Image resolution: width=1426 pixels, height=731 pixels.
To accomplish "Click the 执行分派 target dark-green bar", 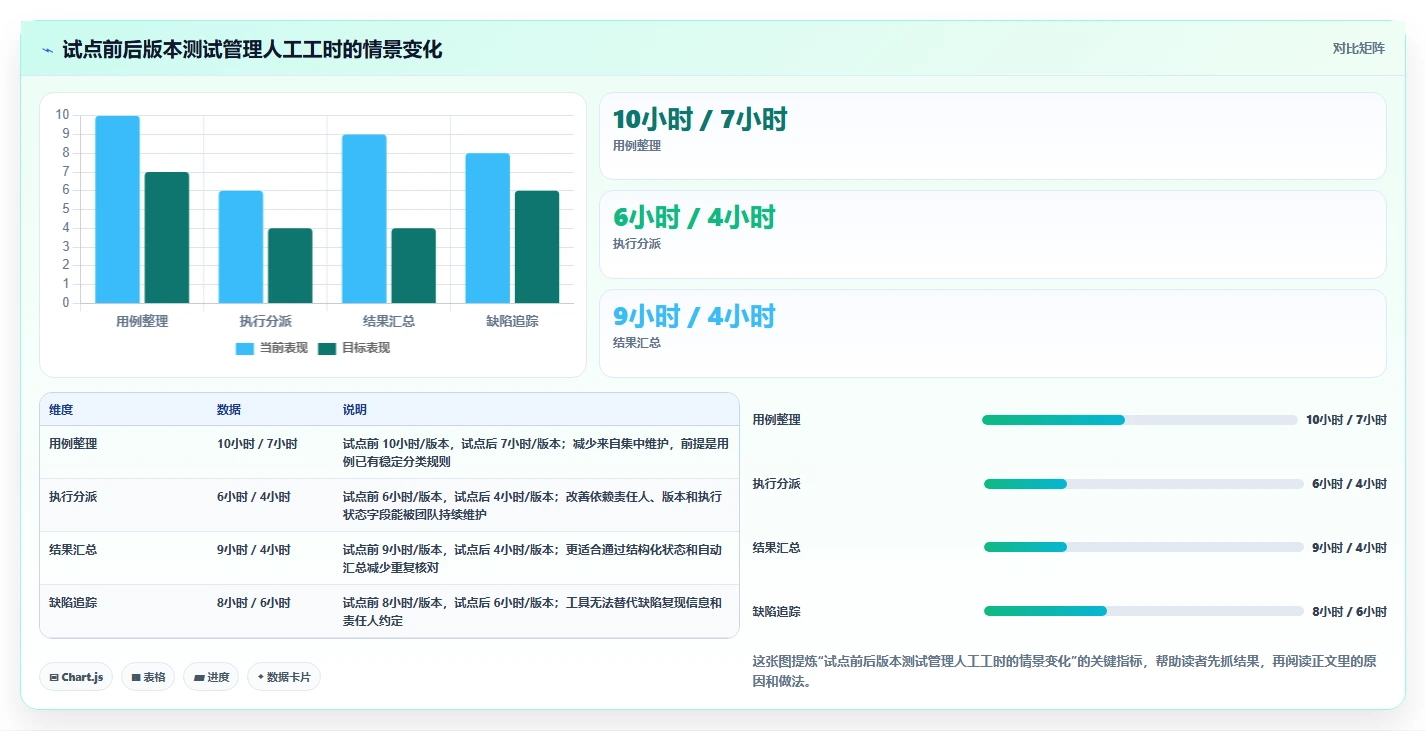I will 290,265.
